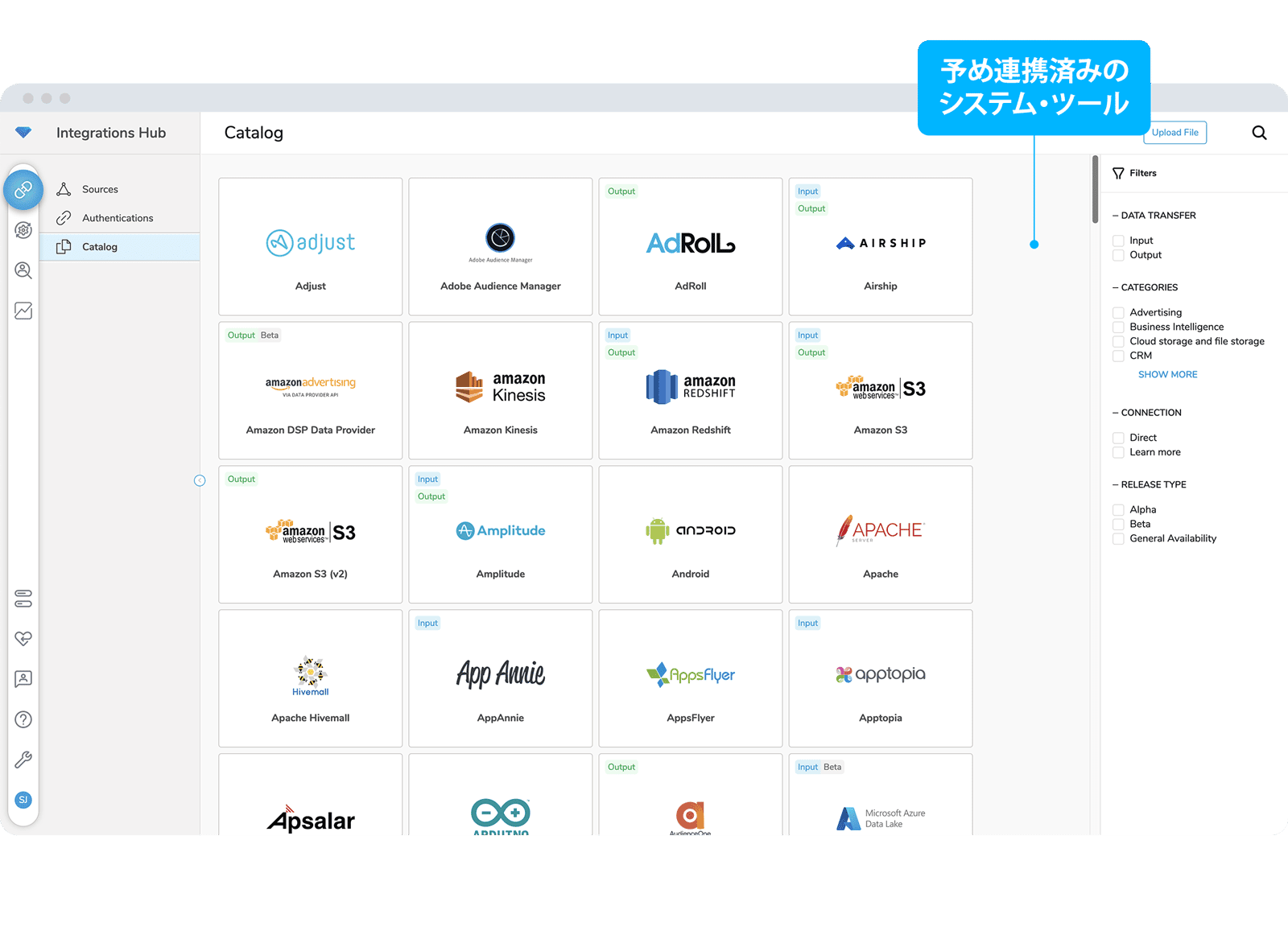Check the Direct connection filter

click(1118, 438)
